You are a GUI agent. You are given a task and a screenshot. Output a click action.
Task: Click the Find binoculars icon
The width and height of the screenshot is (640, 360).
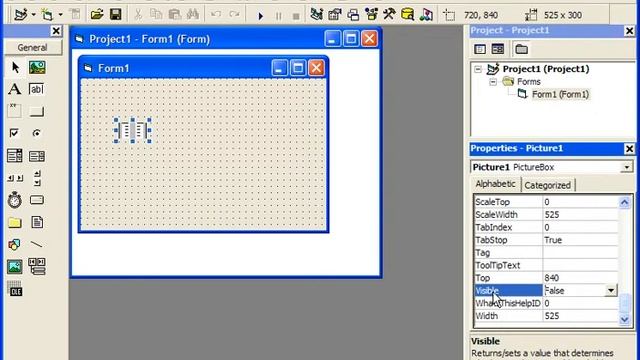point(193,15)
